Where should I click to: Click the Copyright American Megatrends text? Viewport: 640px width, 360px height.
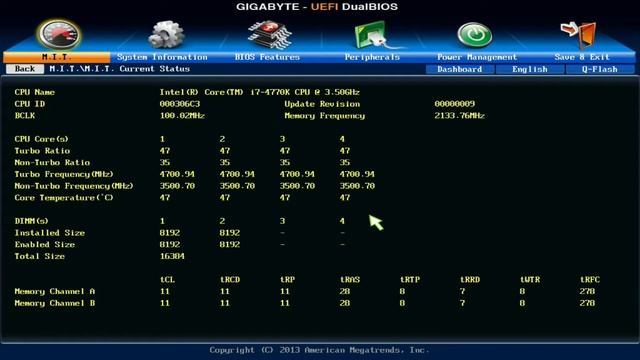click(x=319, y=350)
